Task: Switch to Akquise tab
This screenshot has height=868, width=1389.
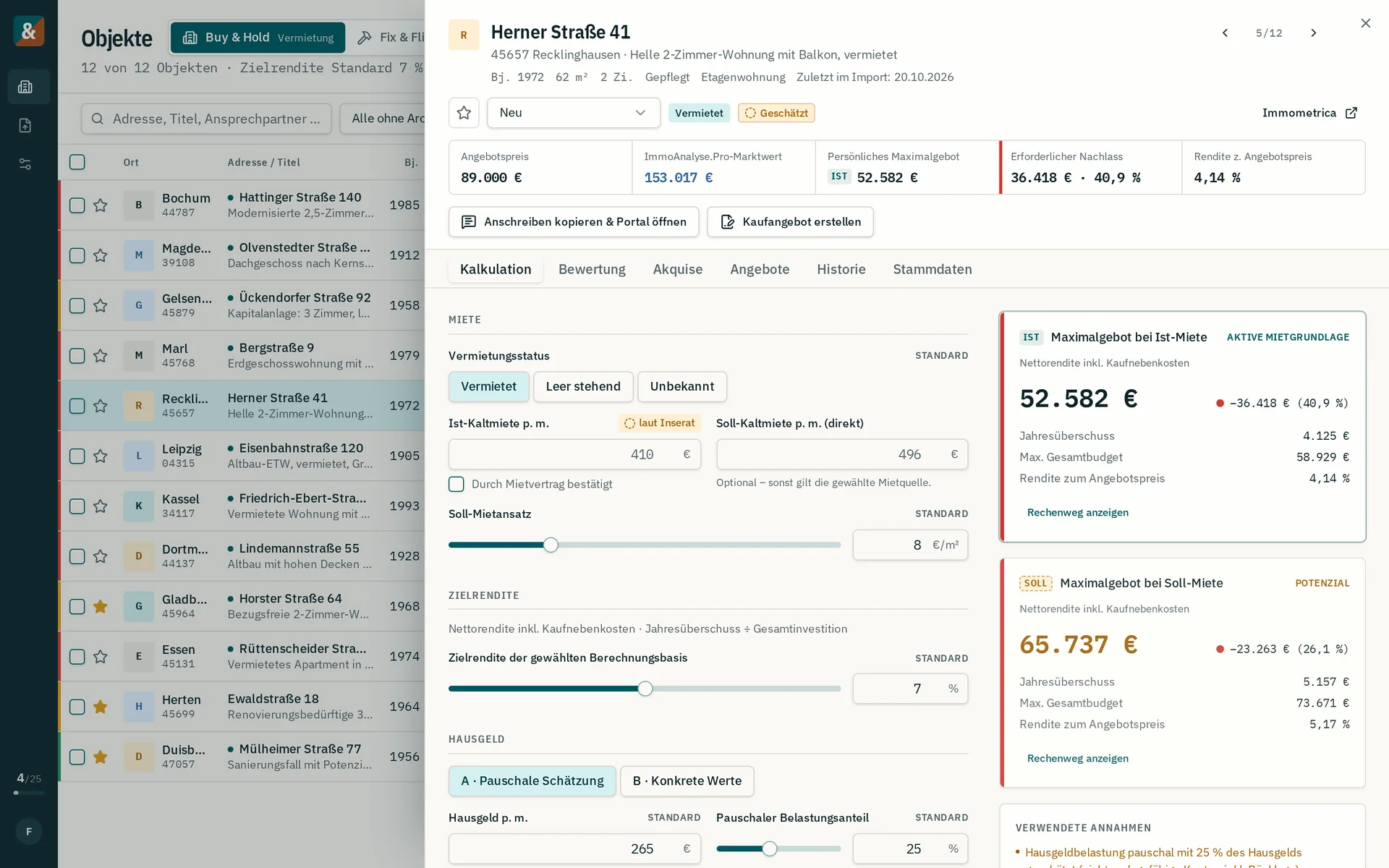Action: click(x=678, y=269)
